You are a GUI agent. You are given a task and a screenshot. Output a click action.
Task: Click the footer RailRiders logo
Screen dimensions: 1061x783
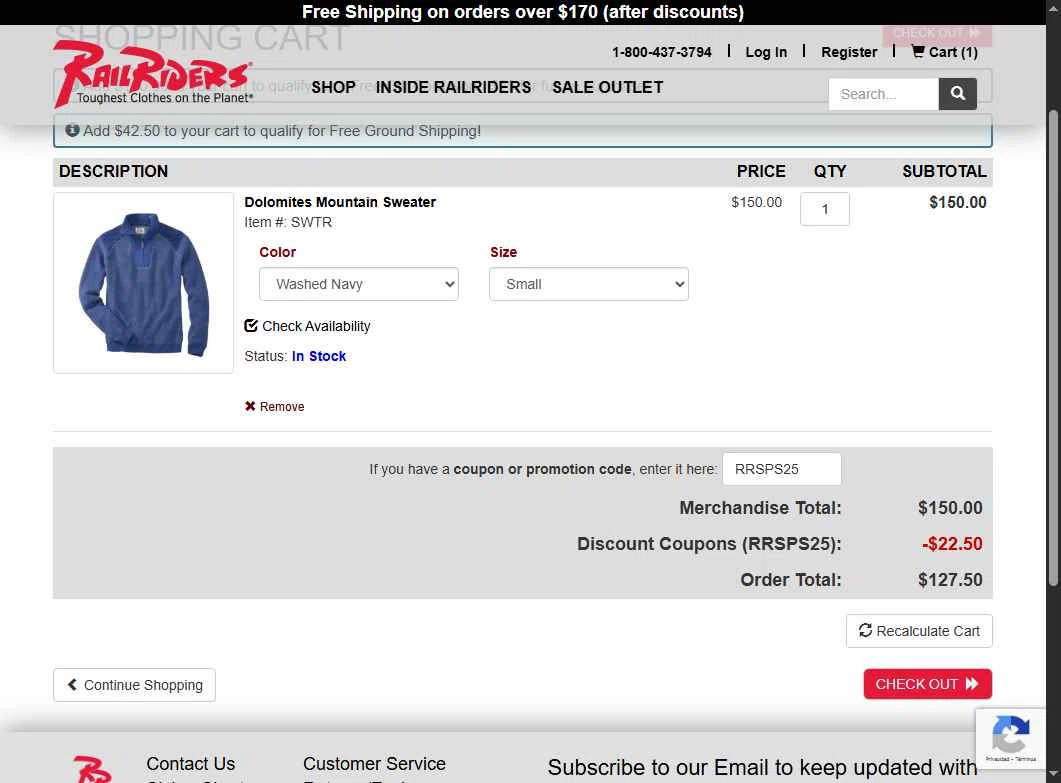pos(92,769)
